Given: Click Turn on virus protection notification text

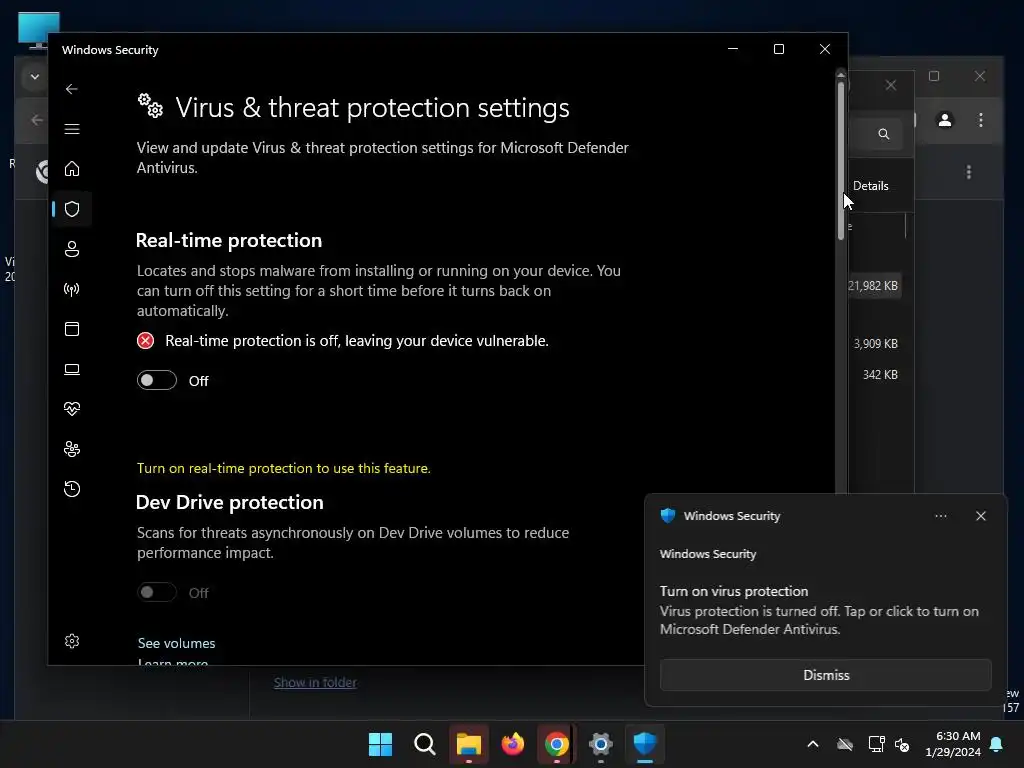Looking at the screenshot, I should pos(733,591).
